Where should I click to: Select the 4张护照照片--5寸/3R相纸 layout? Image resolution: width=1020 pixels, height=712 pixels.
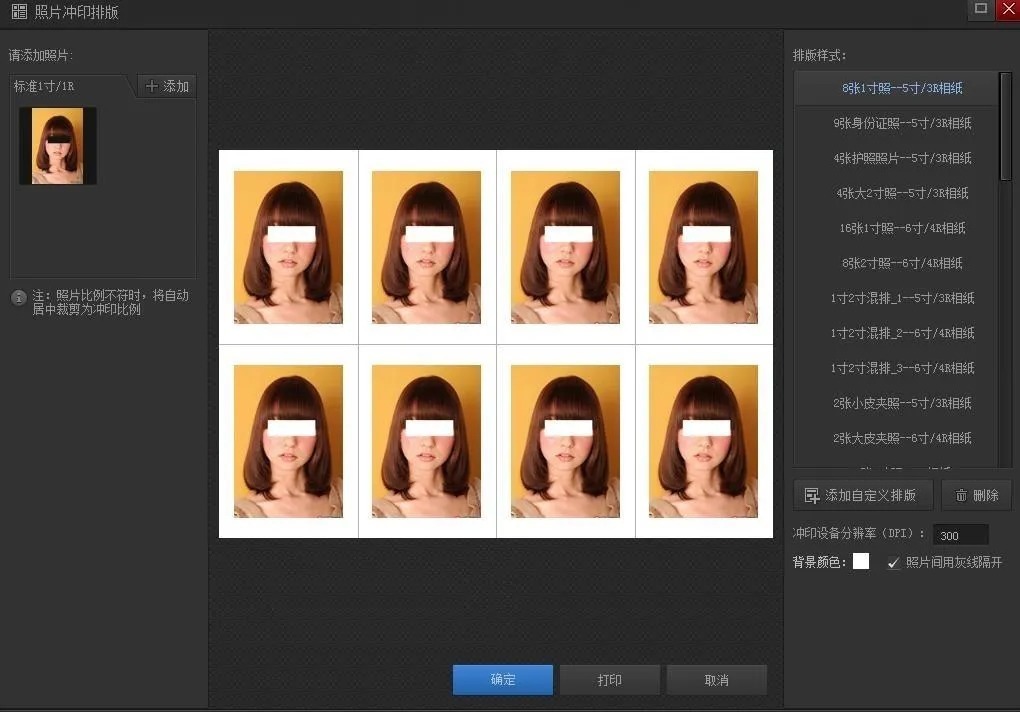[x=901, y=158]
